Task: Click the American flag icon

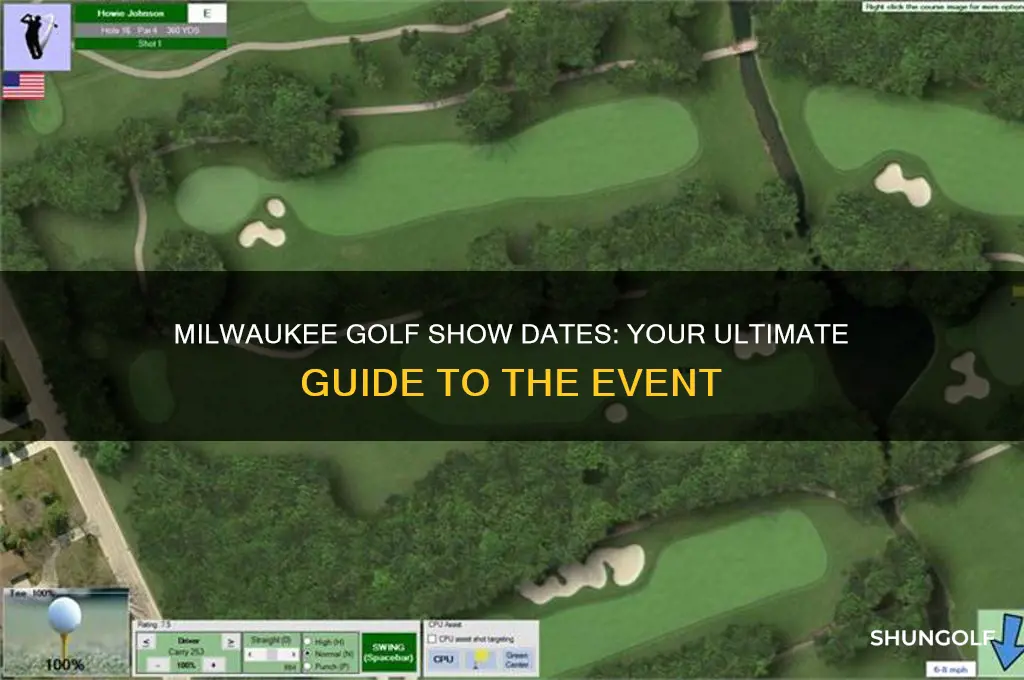Action: point(24,86)
